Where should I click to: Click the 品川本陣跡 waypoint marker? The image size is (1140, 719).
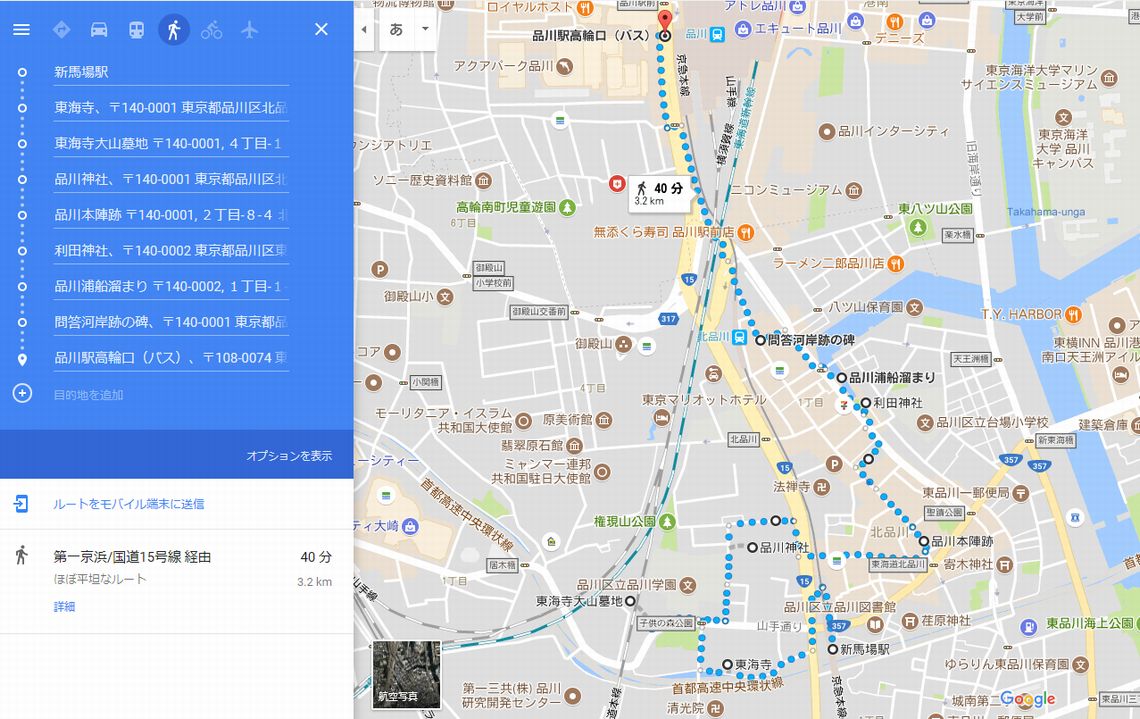(x=923, y=542)
